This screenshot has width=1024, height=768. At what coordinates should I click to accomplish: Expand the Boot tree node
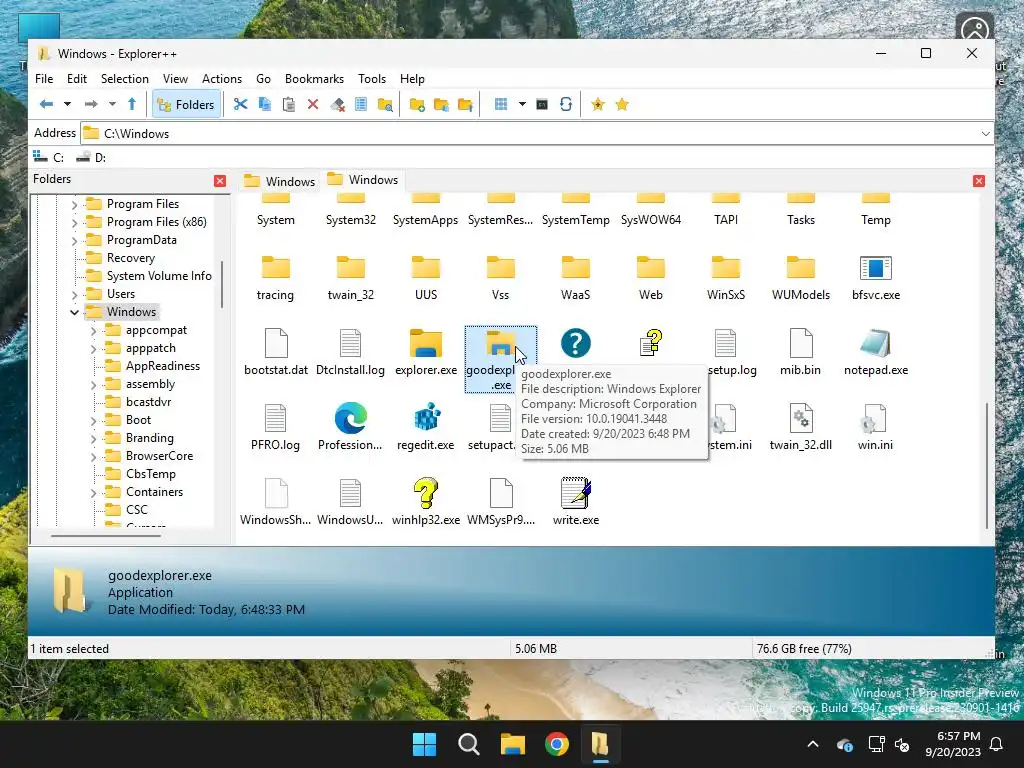(93, 421)
